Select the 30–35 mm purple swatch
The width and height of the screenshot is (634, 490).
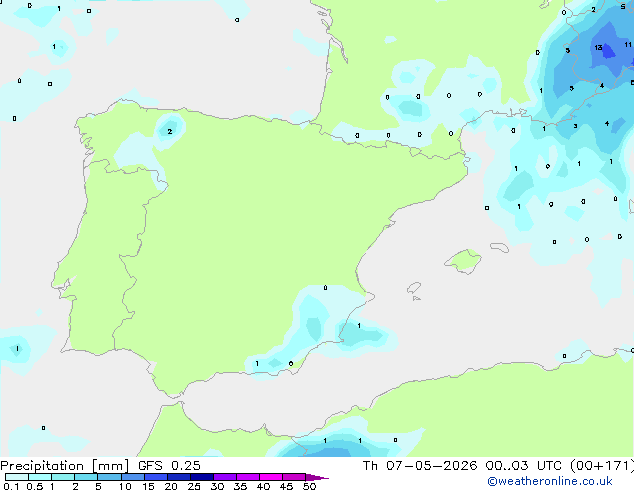point(225,477)
